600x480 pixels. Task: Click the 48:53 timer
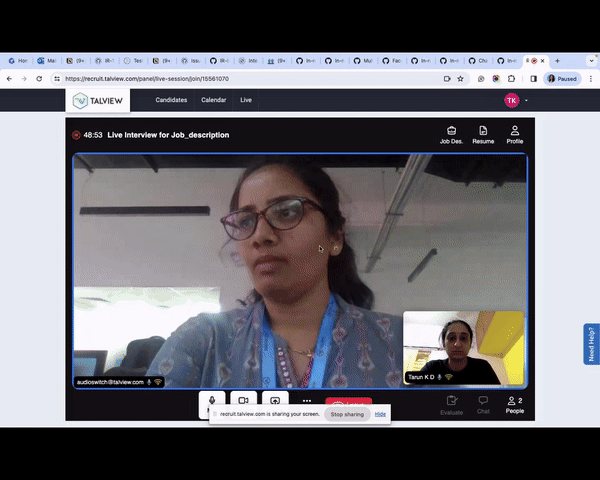pos(93,135)
